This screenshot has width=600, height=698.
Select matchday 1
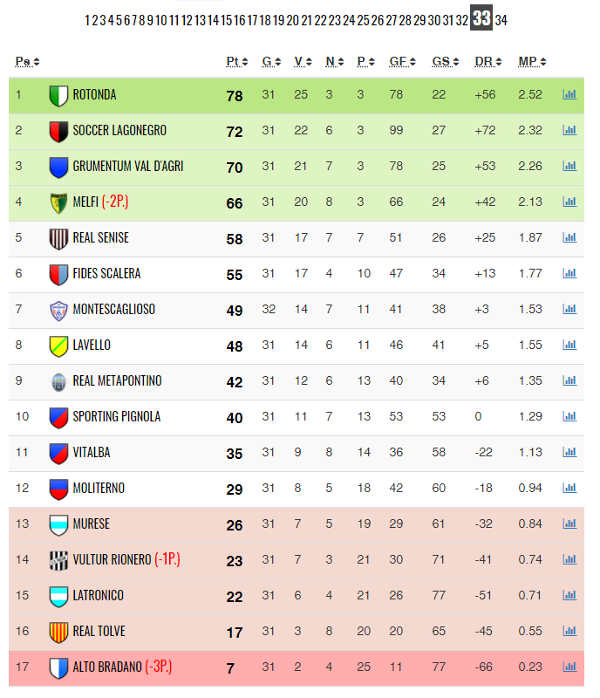click(88, 20)
